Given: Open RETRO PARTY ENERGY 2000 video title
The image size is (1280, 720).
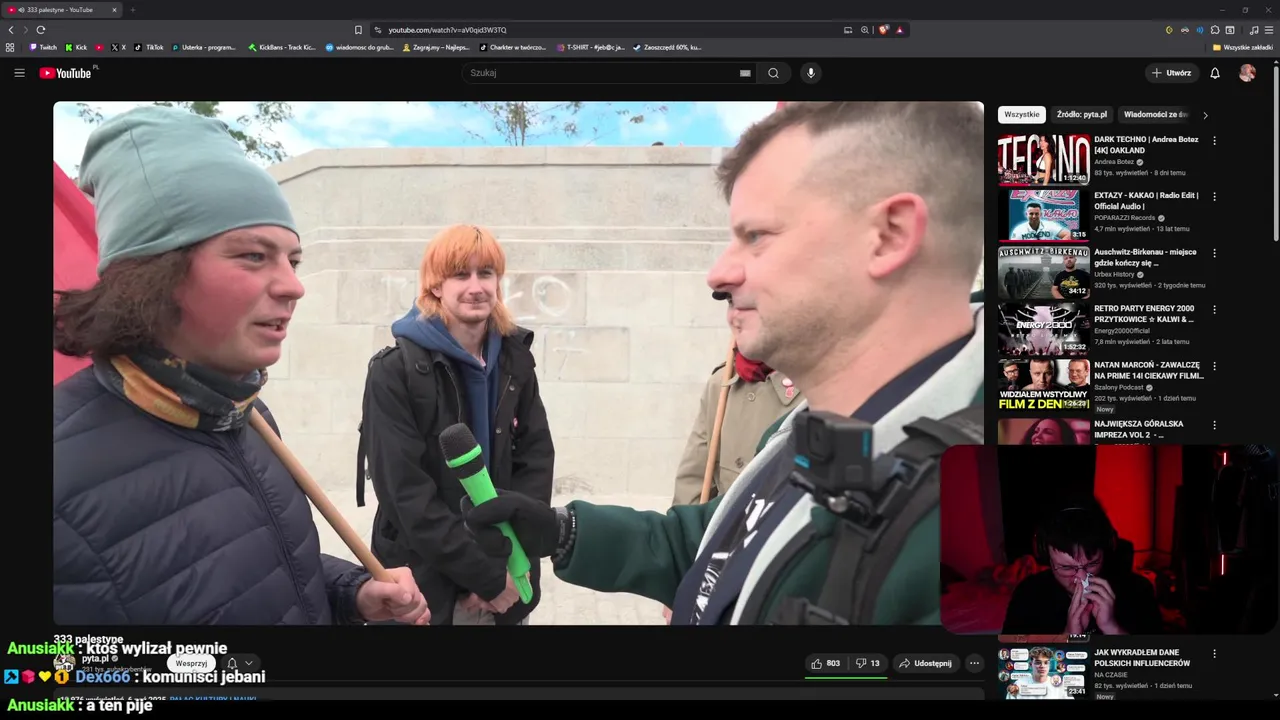Looking at the screenshot, I should [1144, 314].
